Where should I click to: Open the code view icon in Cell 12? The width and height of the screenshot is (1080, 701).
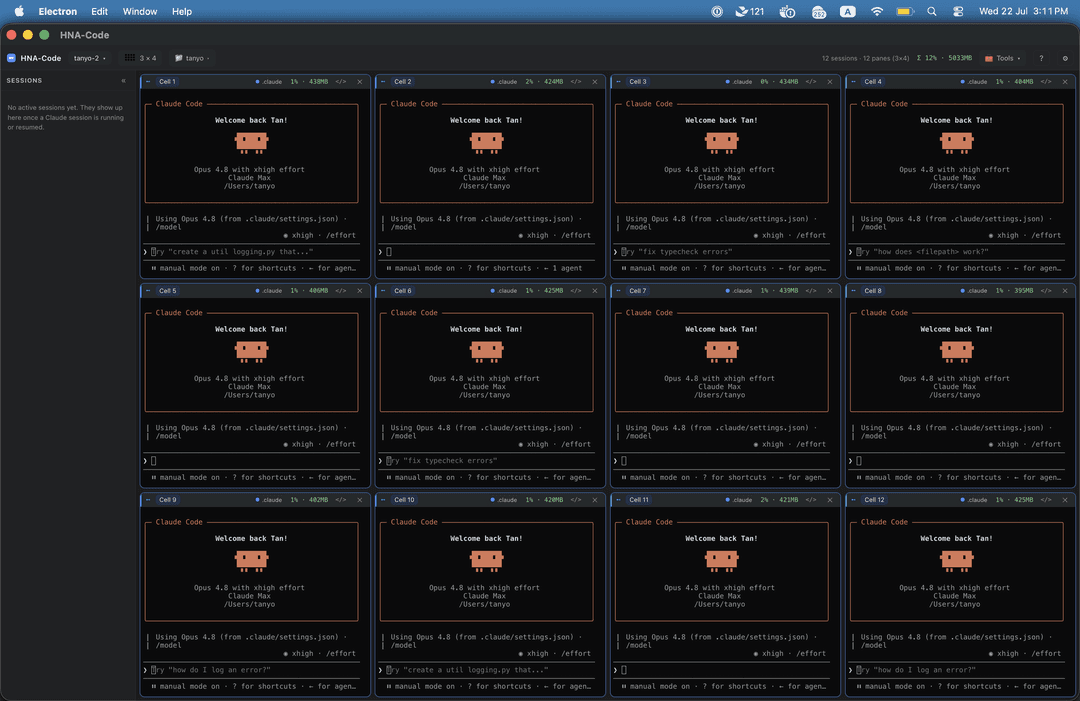click(1046, 500)
